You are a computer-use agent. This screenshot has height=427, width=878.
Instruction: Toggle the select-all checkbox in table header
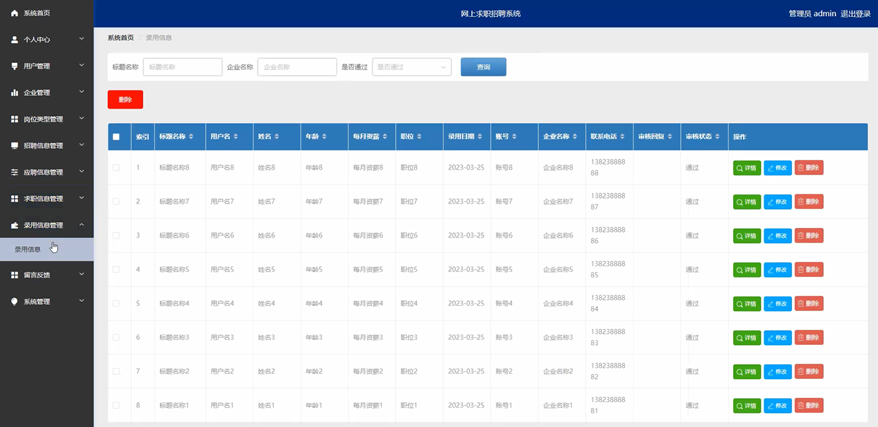click(116, 137)
